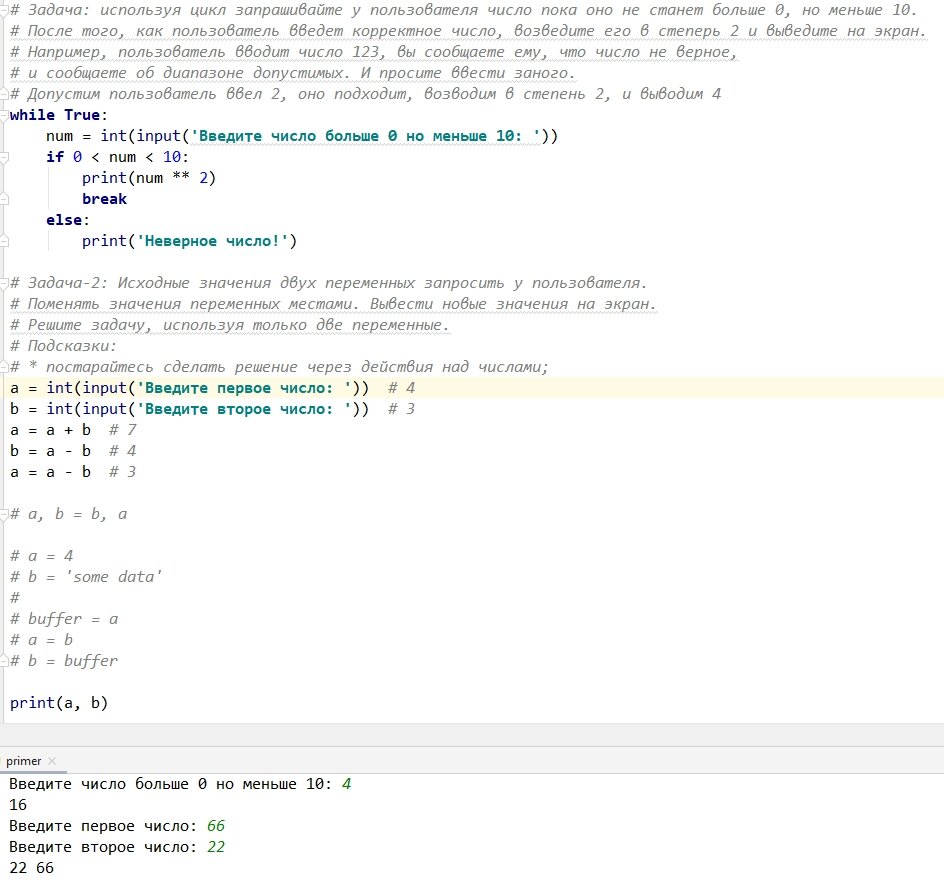Toggle fold marker at '# * постарайтесь' comment line
Image resolution: width=944 pixels, height=891 pixels.
(x=4, y=367)
